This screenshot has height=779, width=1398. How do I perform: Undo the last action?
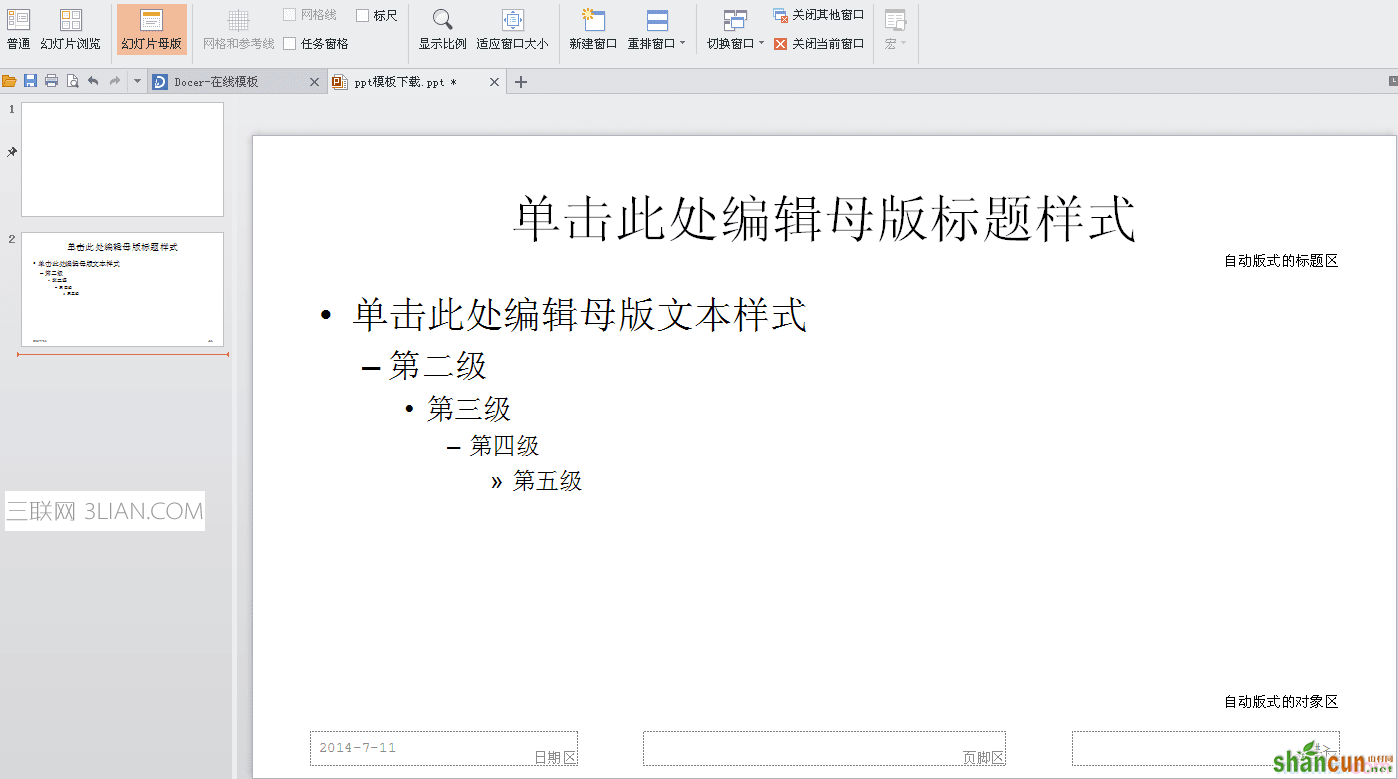click(93, 81)
